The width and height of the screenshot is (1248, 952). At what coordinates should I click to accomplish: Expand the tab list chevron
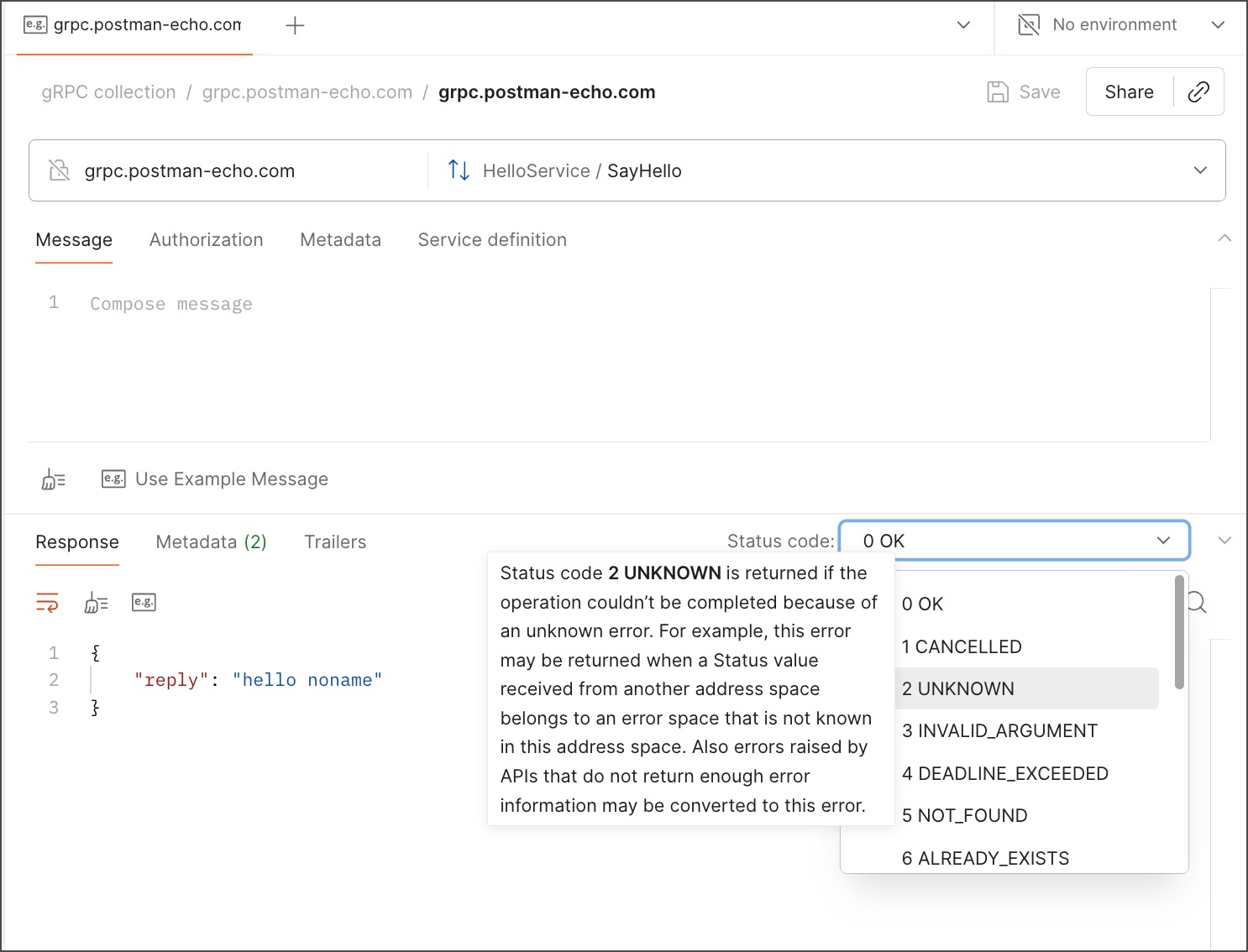(963, 25)
